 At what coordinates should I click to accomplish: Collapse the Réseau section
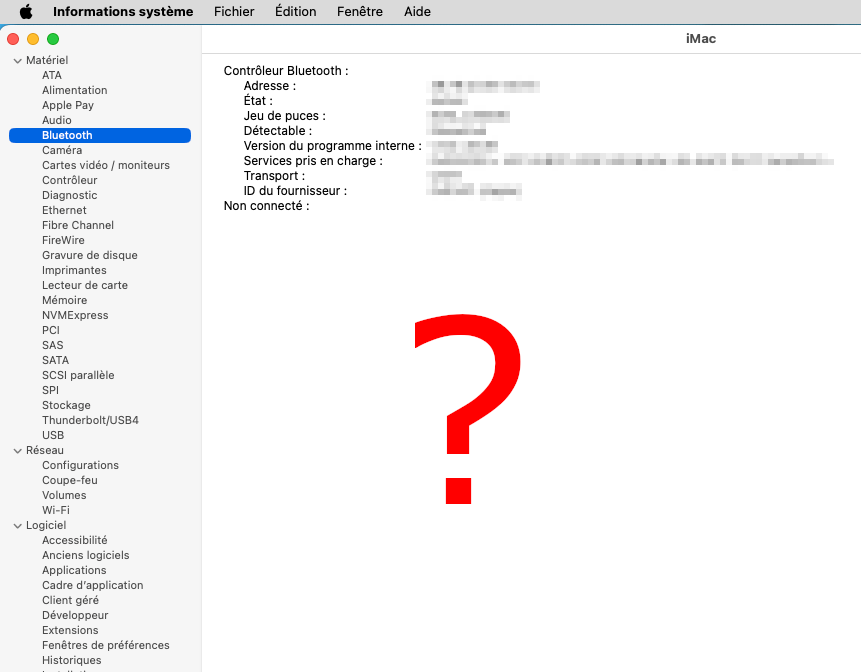click(x=18, y=450)
